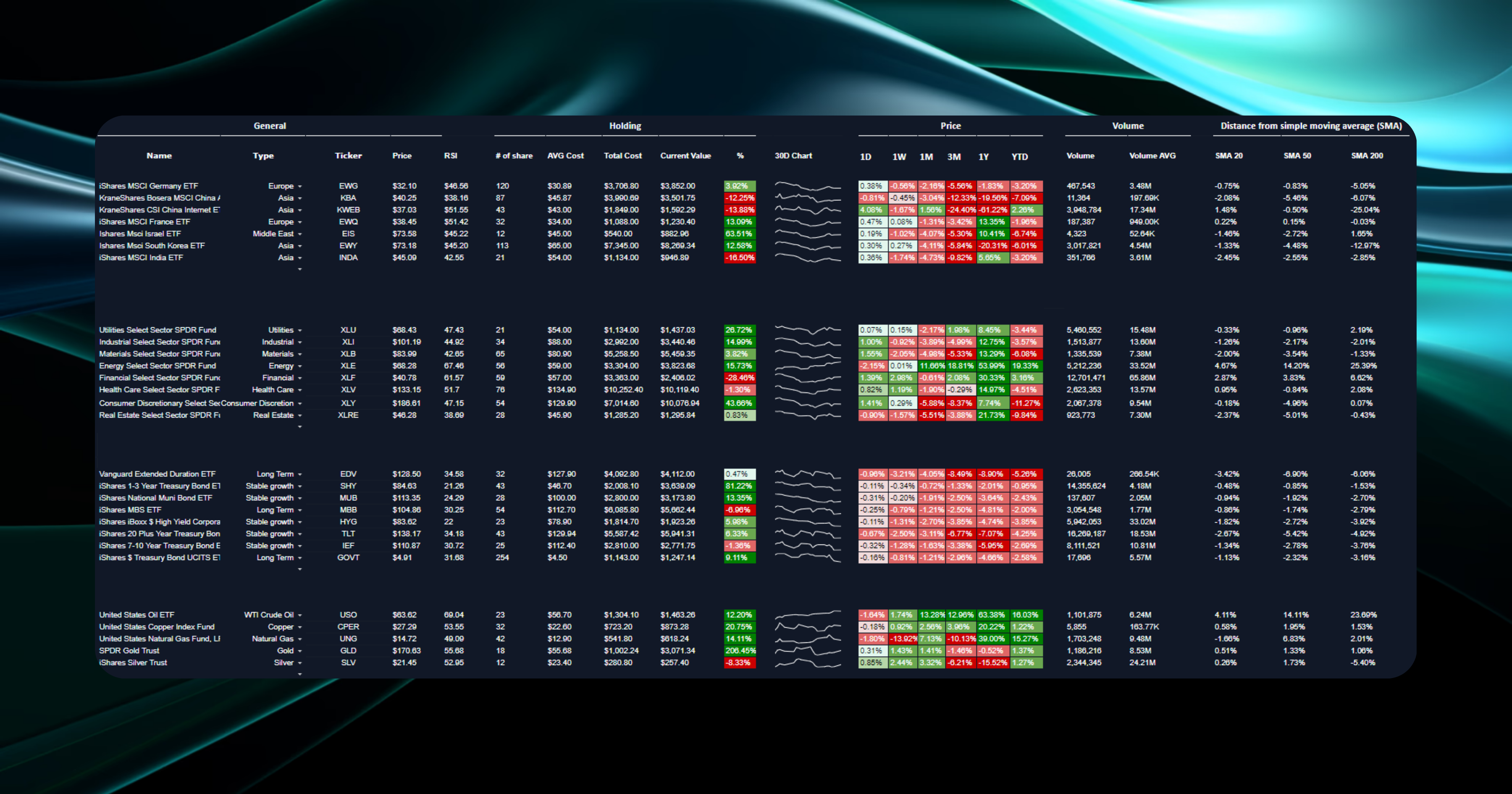
Task: Click the green 206.45% holding cell for GLD
Action: pos(740,651)
